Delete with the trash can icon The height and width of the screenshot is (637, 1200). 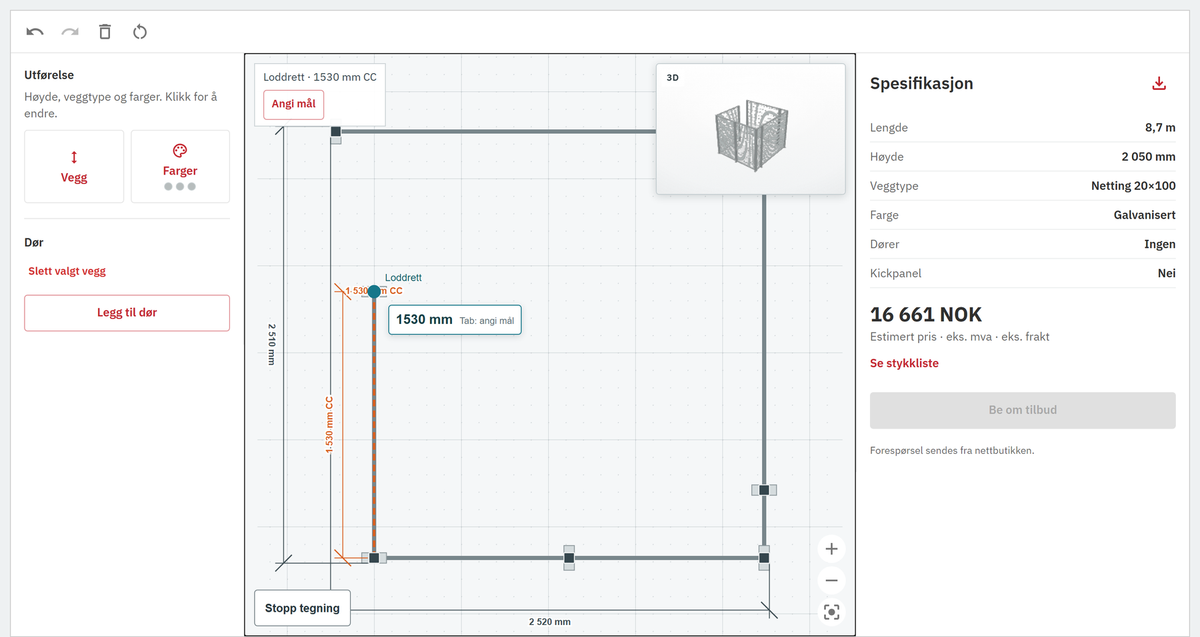pyautogui.click(x=105, y=32)
